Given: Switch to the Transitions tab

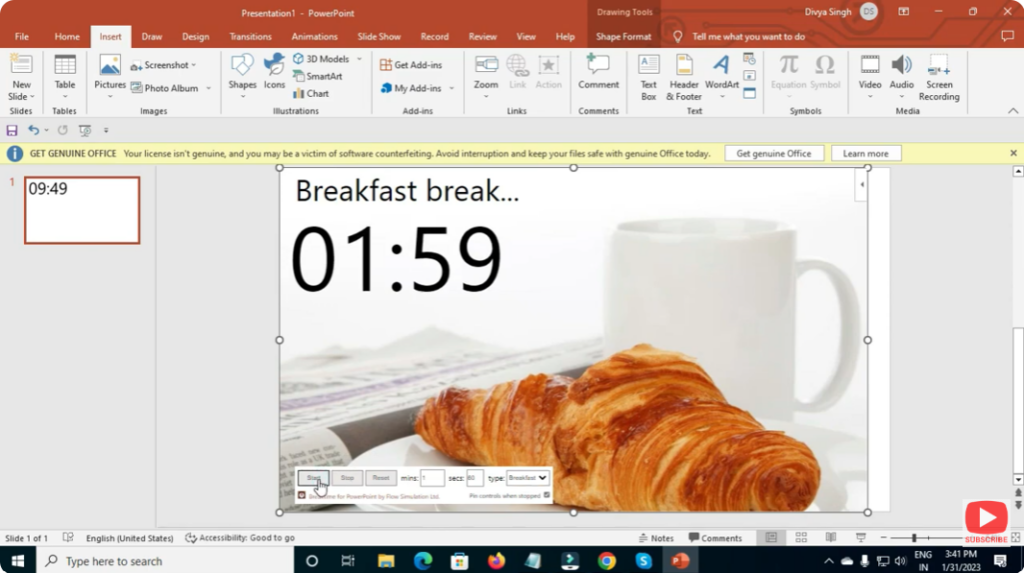Looking at the screenshot, I should coord(250,37).
